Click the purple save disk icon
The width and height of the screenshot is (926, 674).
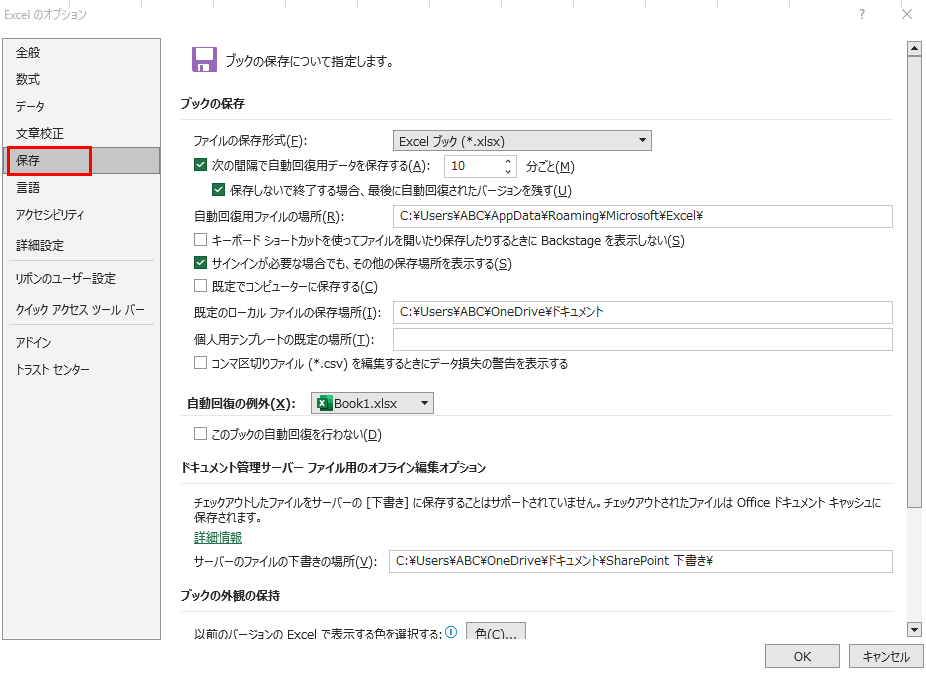(204, 60)
